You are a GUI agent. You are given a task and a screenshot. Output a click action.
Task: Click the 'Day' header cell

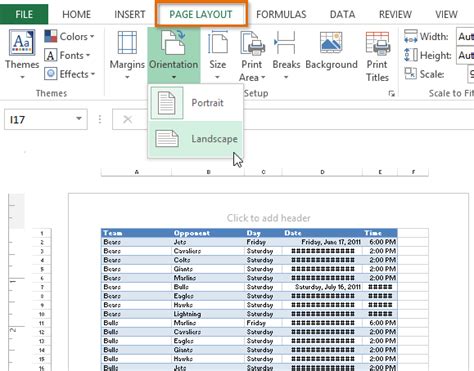point(263,233)
